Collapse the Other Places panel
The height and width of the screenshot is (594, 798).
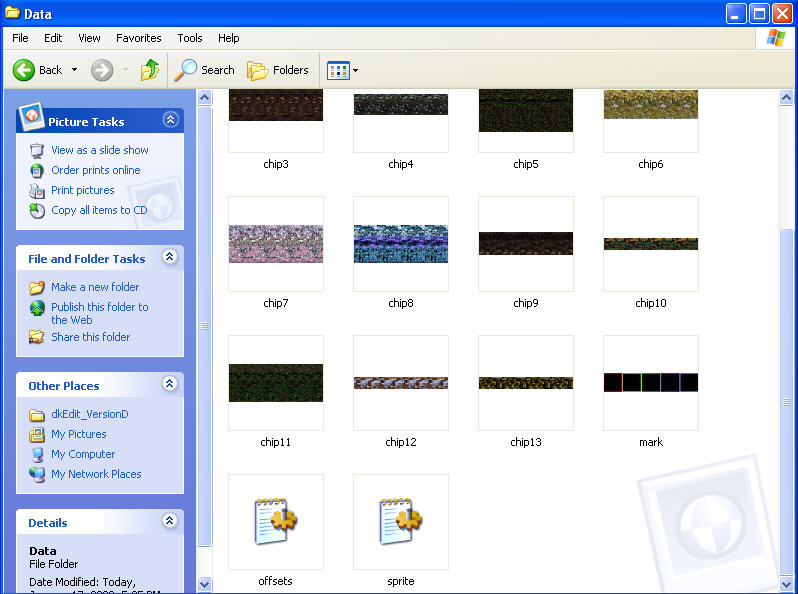[170, 384]
